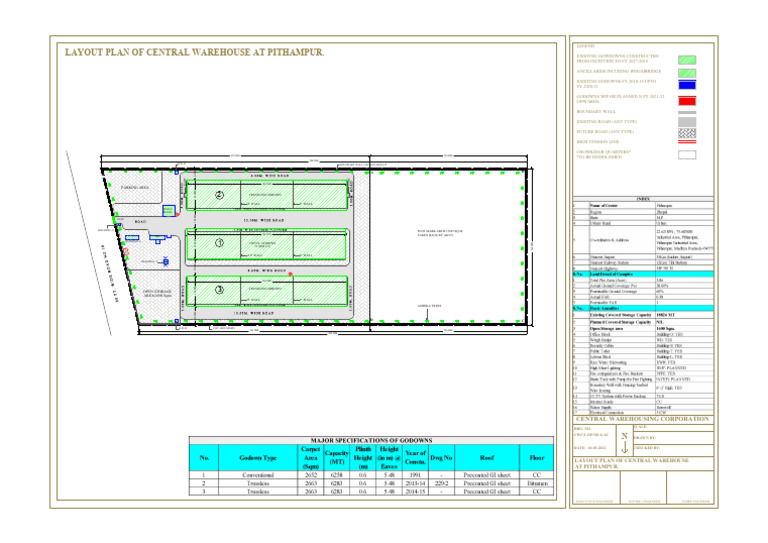Click the Planned Covered Storage Capacity row

pyautogui.click(x=643, y=322)
